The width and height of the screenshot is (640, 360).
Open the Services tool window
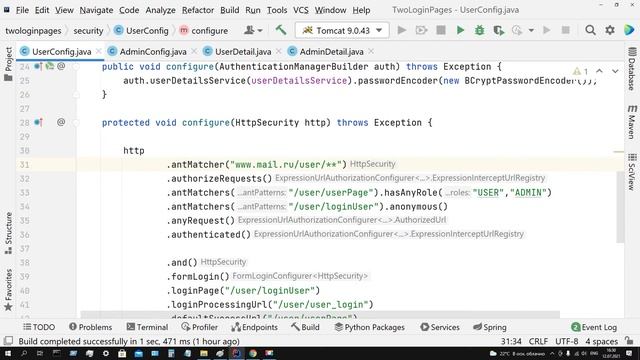[x=440, y=327]
